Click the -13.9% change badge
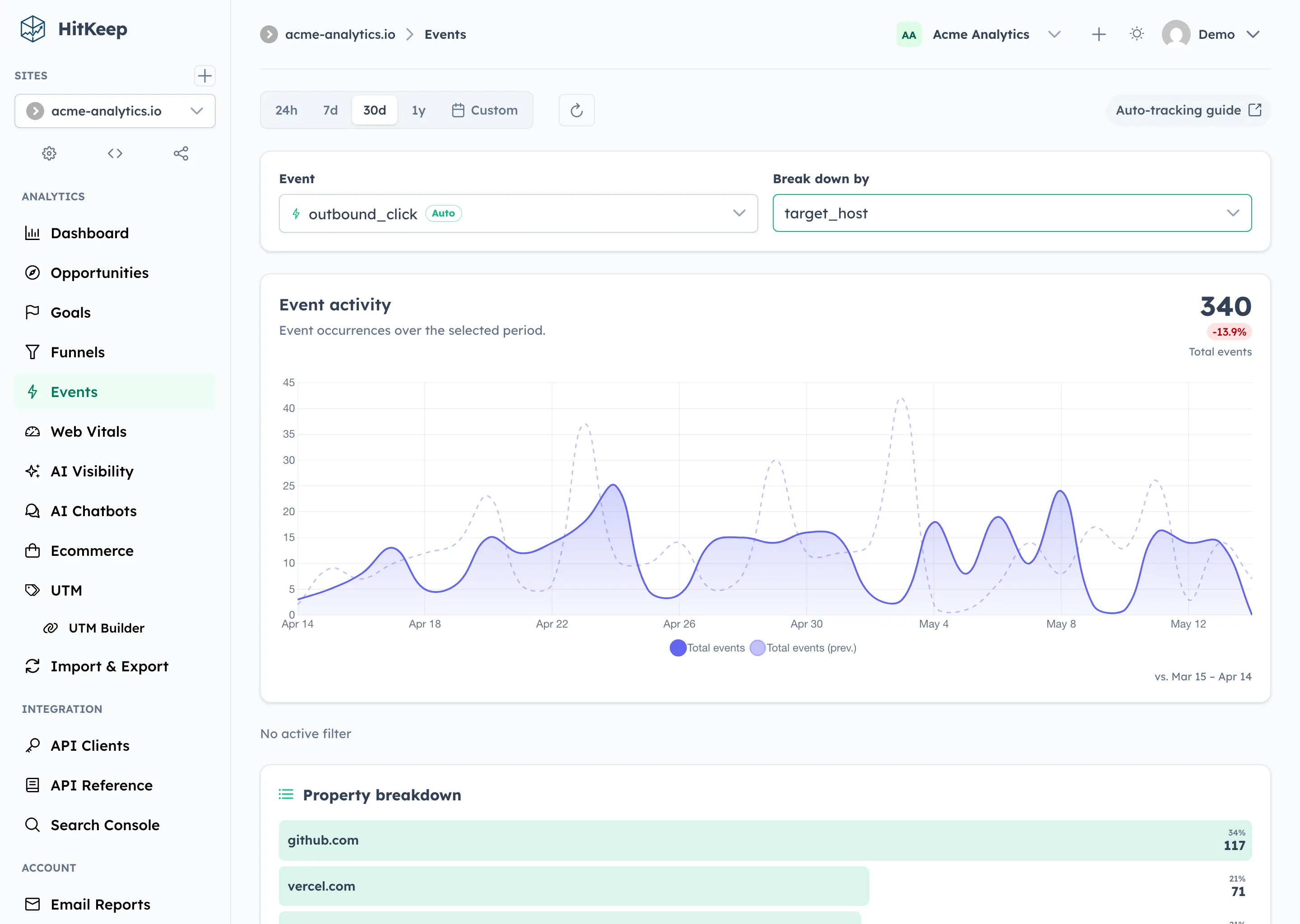 [1229, 332]
